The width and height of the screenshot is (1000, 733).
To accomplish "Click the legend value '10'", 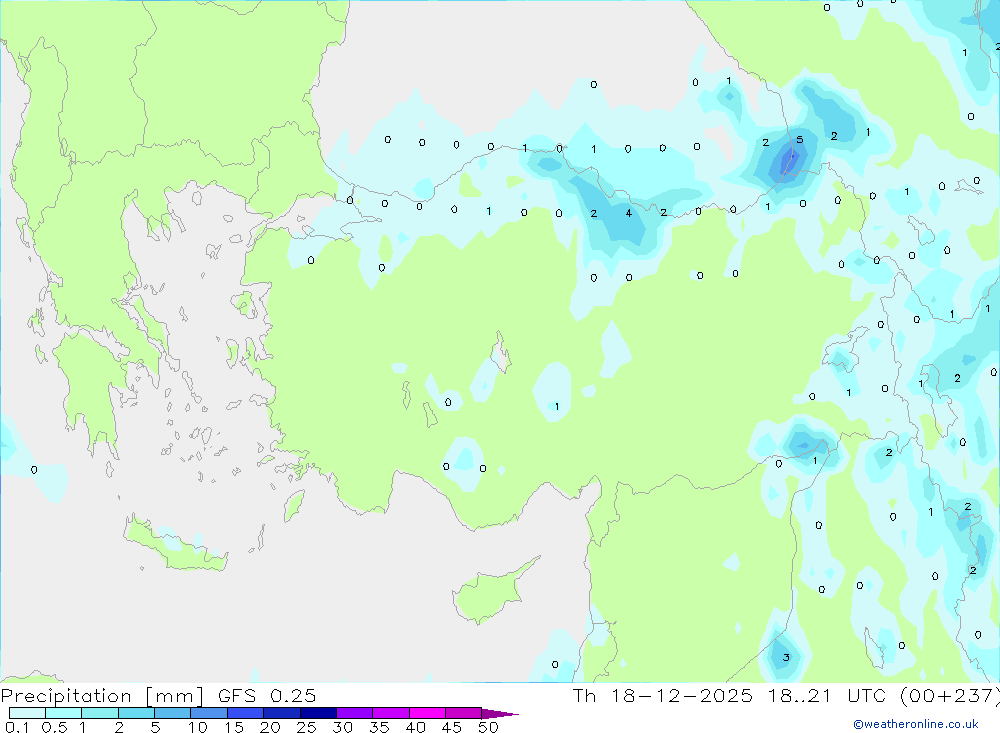I will (197, 727).
